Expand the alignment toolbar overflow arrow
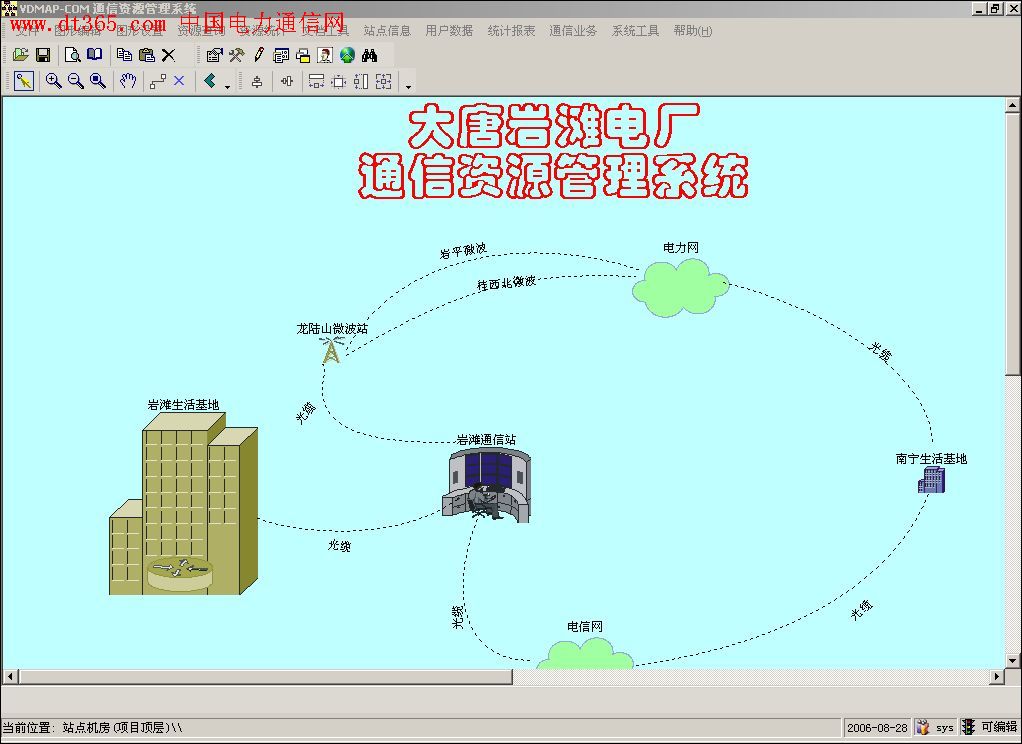This screenshot has width=1022, height=744. [x=408, y=86]
